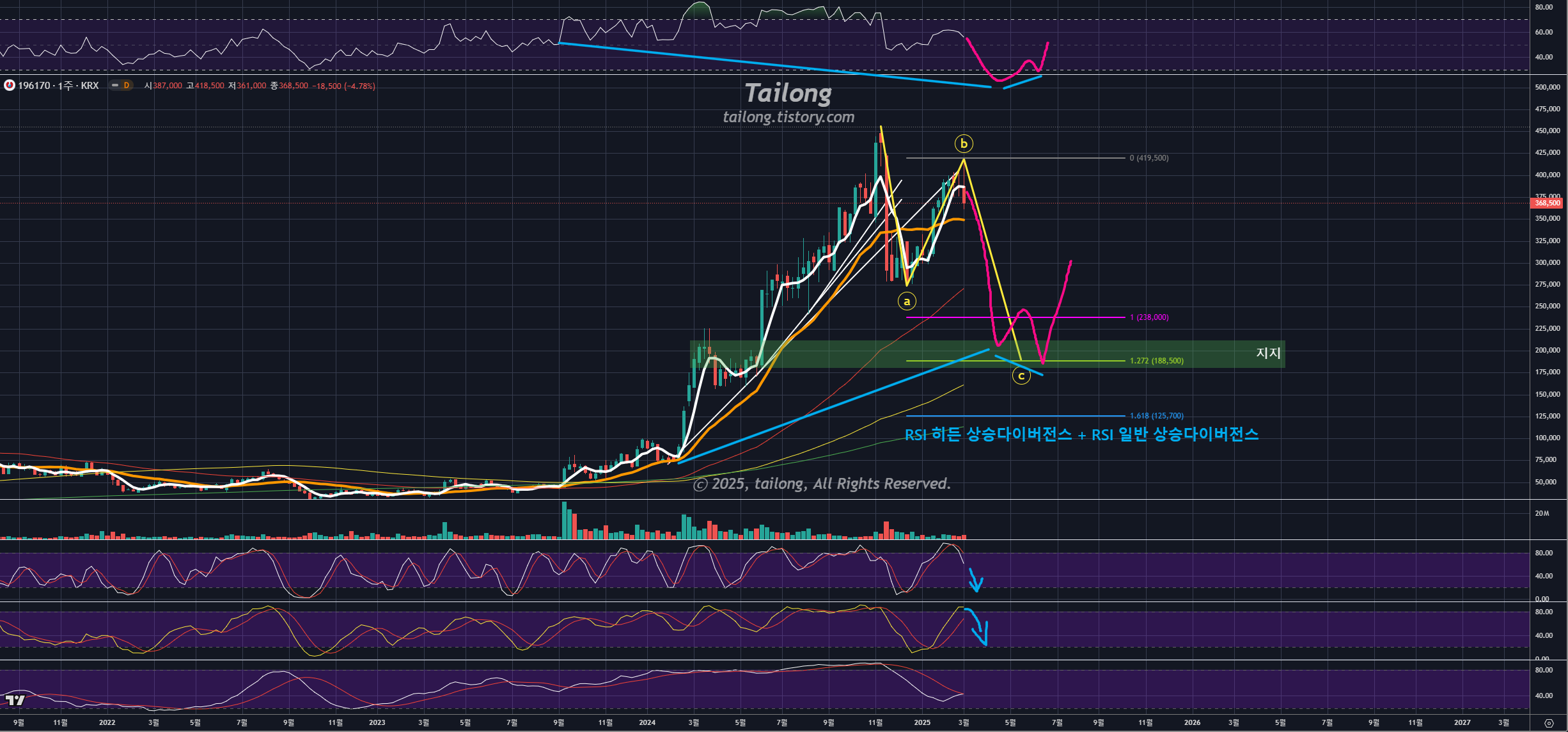Click the blue RSI 히든 상승다이버전스 text annotation
The image size is (1568, 732).
[x=1081, y=434]
